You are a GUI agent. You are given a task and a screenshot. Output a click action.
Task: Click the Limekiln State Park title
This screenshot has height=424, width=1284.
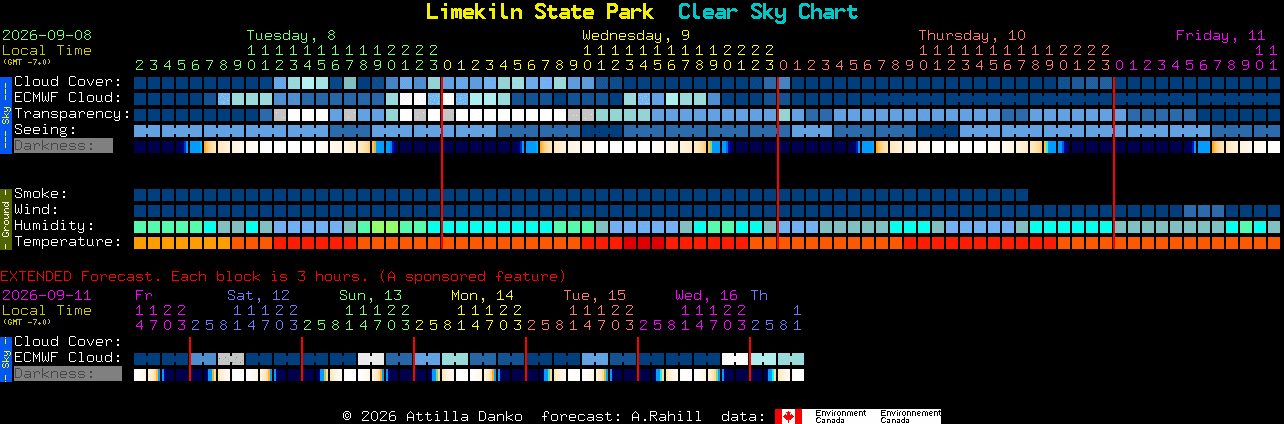[x=539, y=12]
